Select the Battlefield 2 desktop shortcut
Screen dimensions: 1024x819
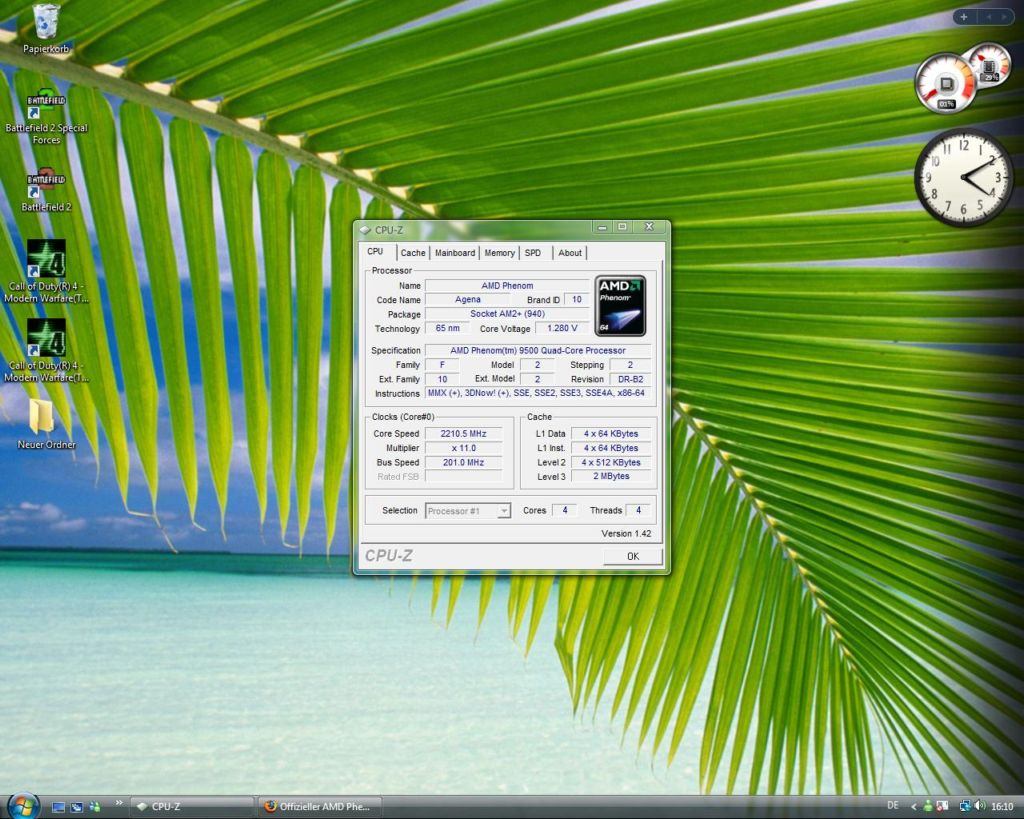coord(46,191)
